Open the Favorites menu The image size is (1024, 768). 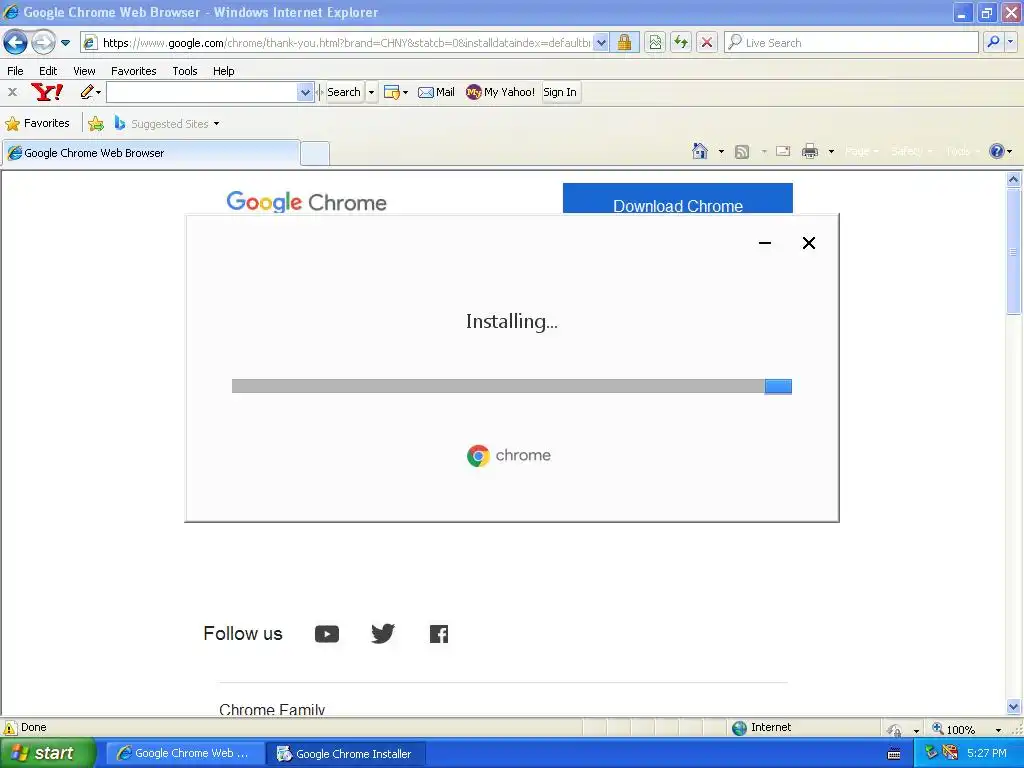(x=133, y=71)
